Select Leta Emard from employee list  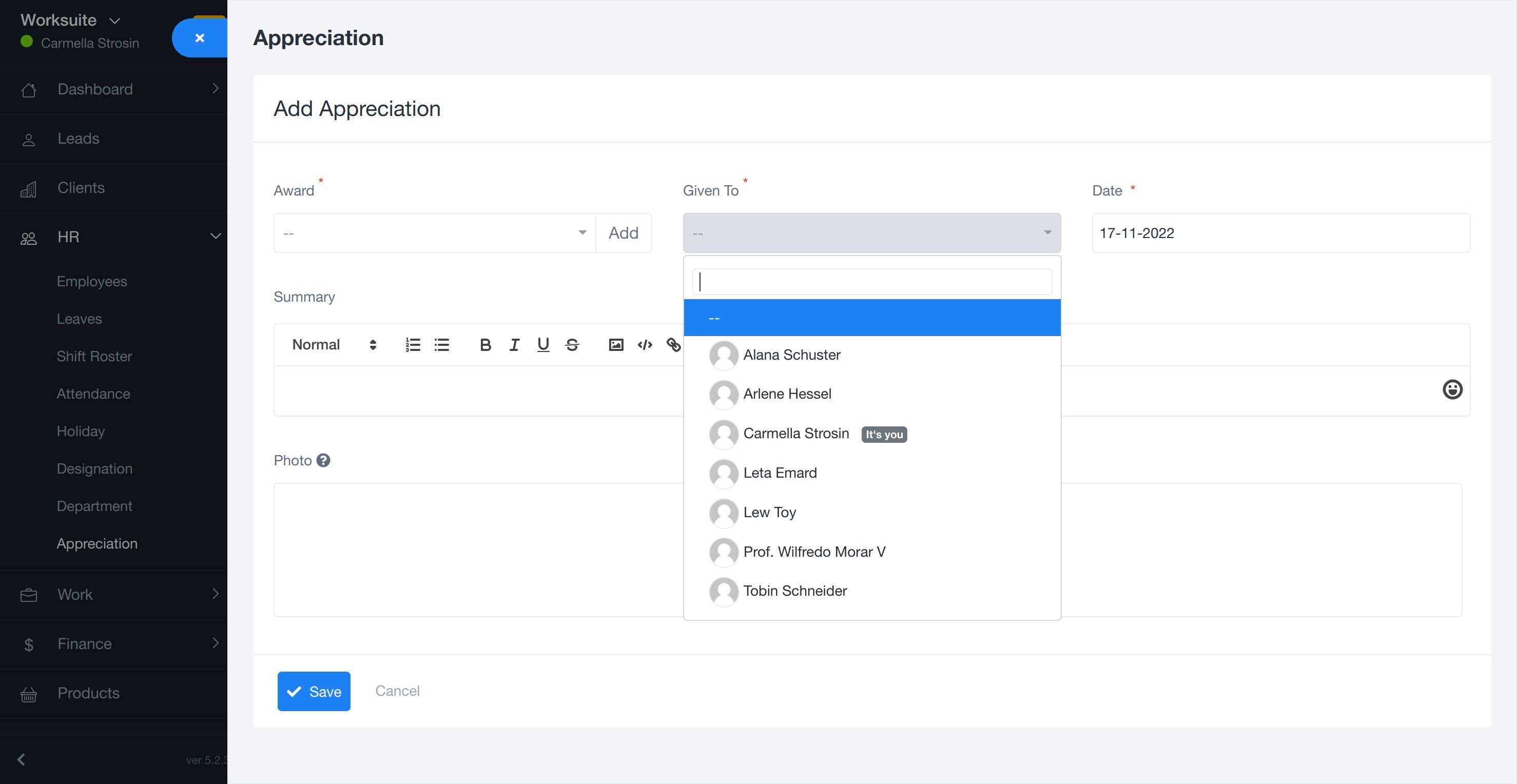780,473
